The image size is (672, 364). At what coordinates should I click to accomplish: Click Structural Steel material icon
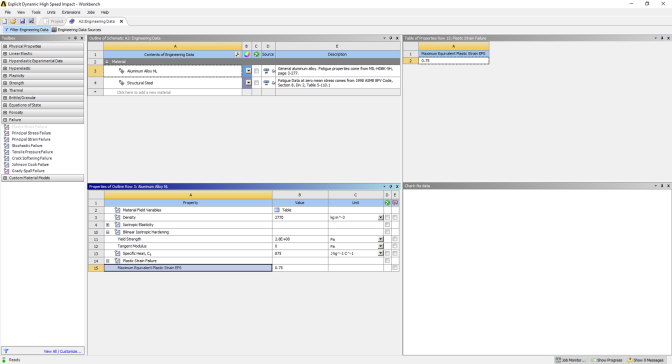[x=122, y=83]
